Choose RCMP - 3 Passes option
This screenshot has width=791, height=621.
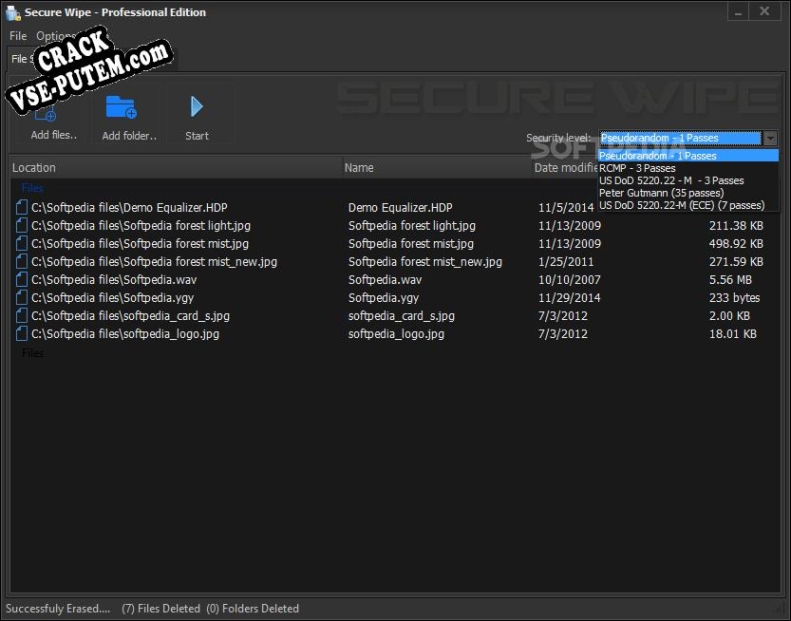tap(688, 168)
